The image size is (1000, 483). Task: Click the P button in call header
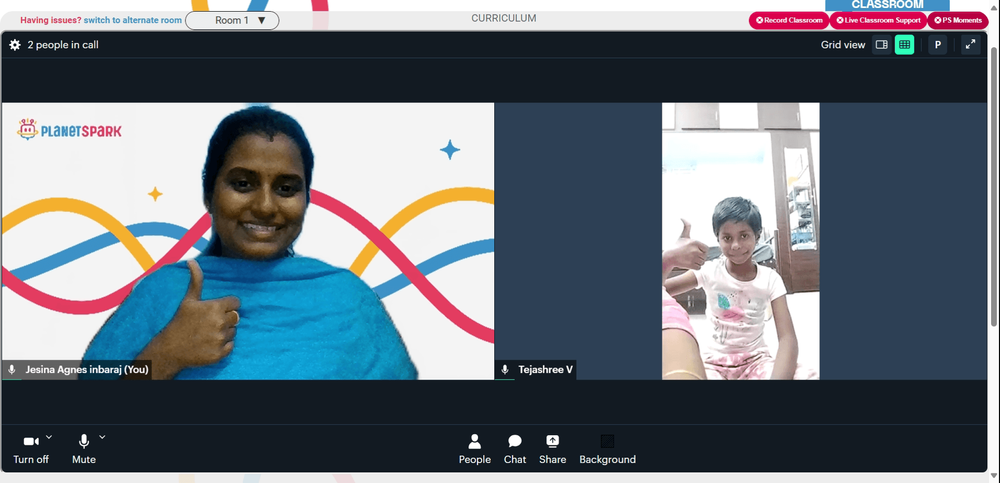(938, 45)
